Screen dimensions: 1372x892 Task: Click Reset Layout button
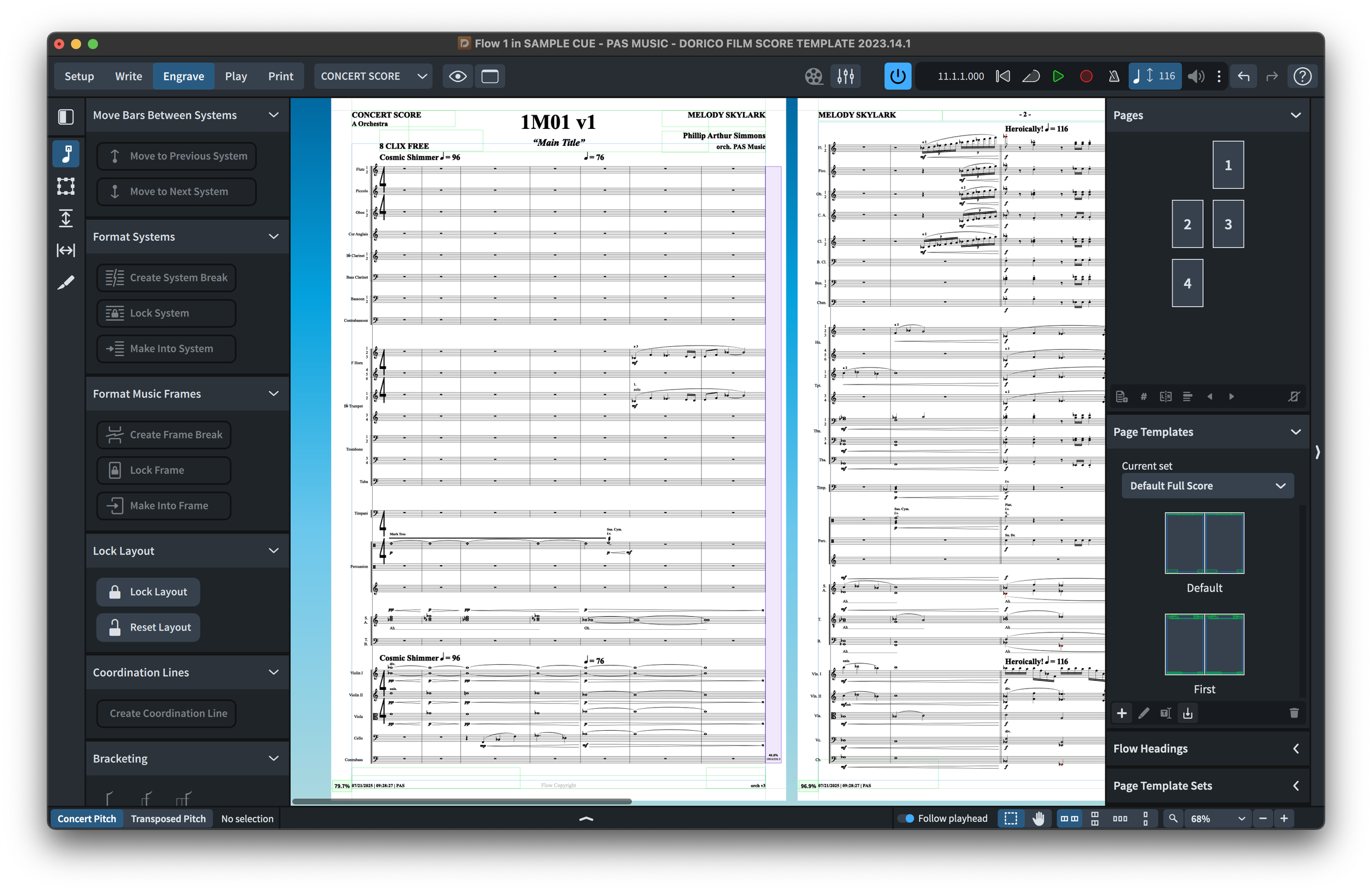pyautogui.click(x=148, y=627)
